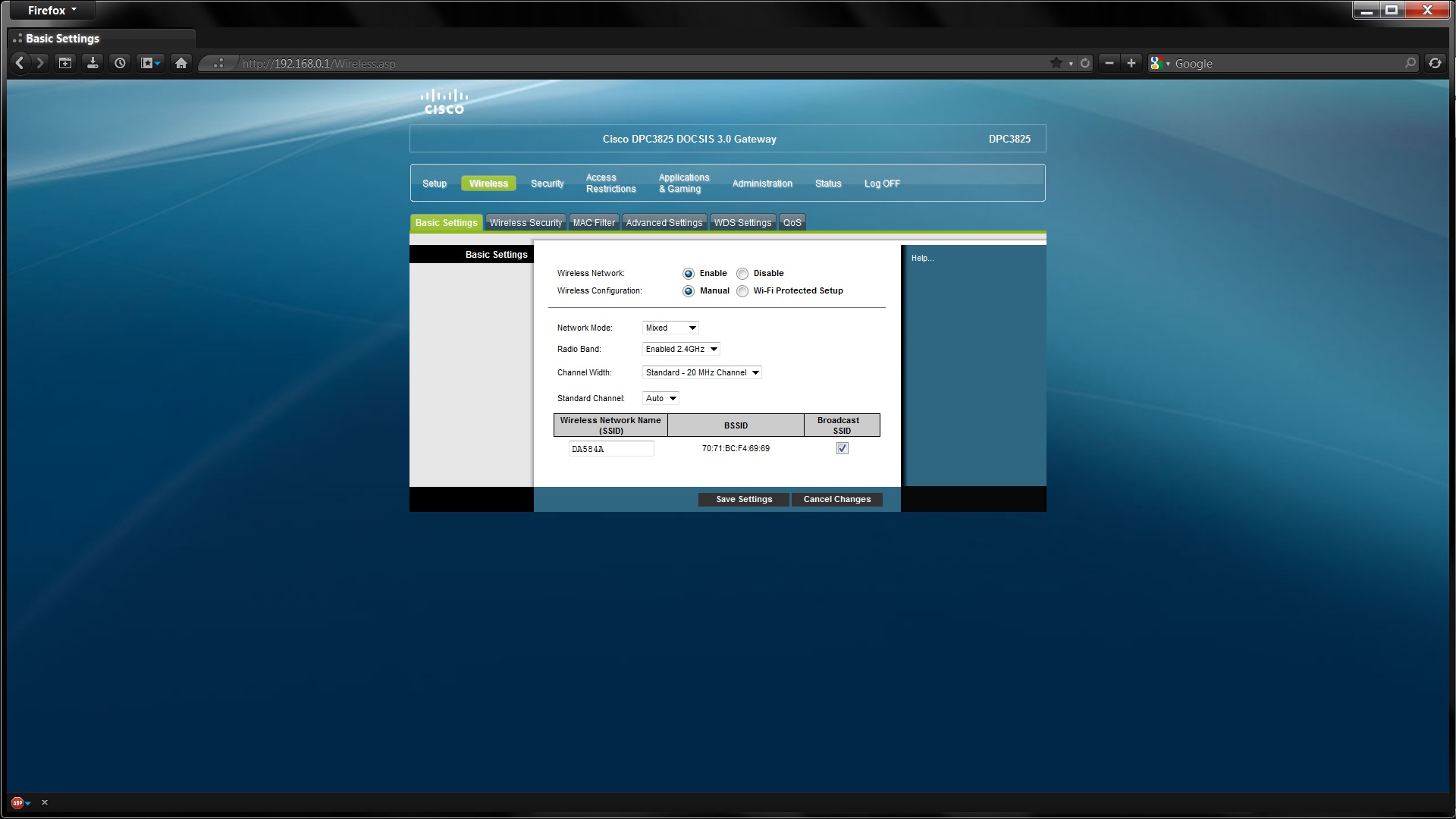Open browsing history clock icon
Viewport: 1456px width, 819px height.
(x=120, y=63)
